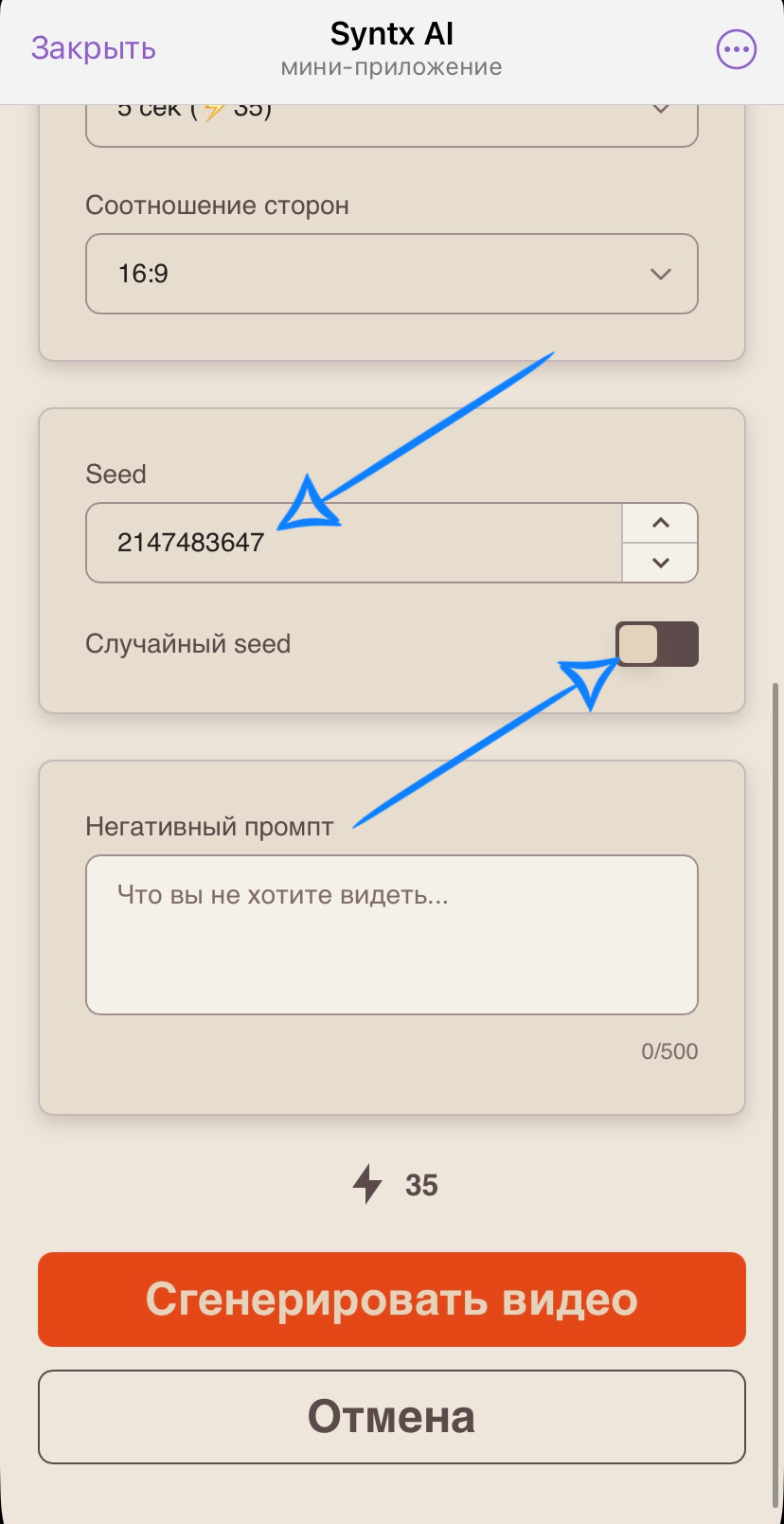Increase seed with the up arrow
Viewport: 784px width, 1524px height.
coord(661,523)
